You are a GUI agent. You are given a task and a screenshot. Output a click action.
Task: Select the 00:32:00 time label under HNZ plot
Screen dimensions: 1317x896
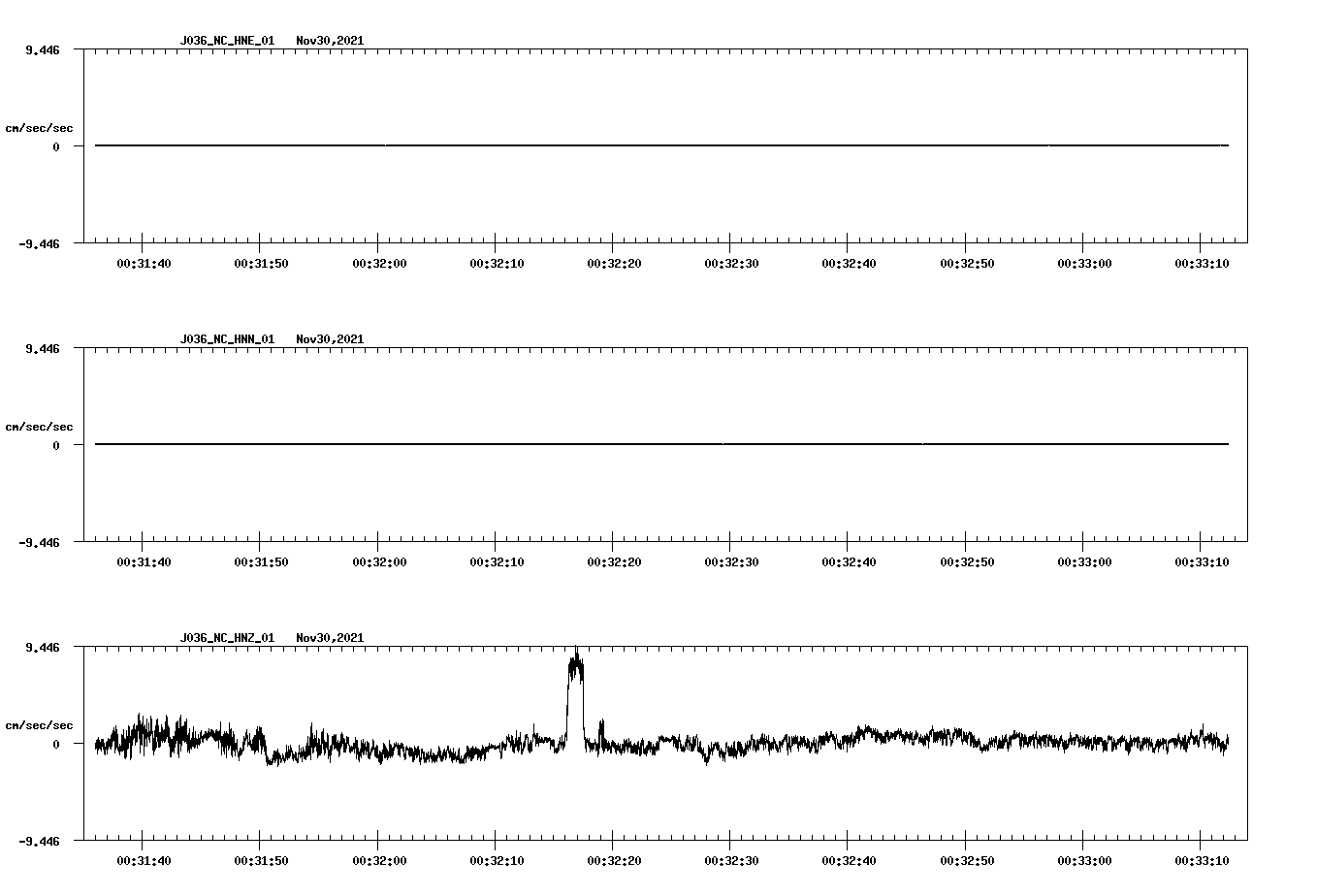click(378, 860)
